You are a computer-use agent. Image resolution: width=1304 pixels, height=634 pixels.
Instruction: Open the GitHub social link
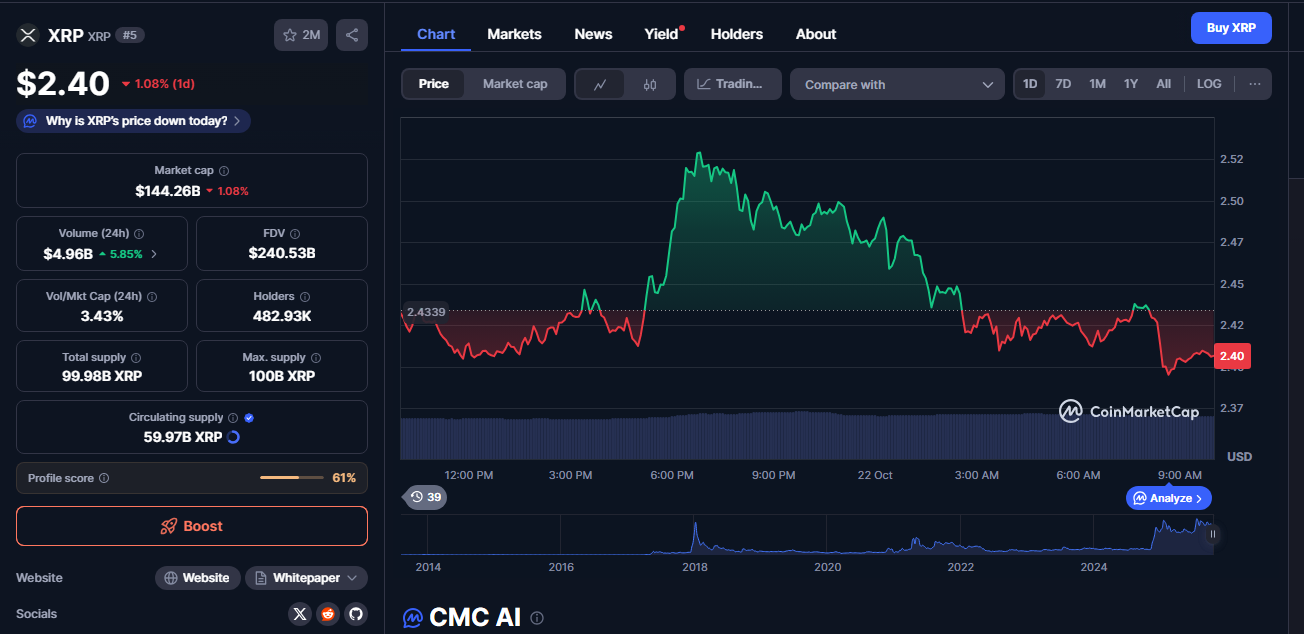[356, 614]
